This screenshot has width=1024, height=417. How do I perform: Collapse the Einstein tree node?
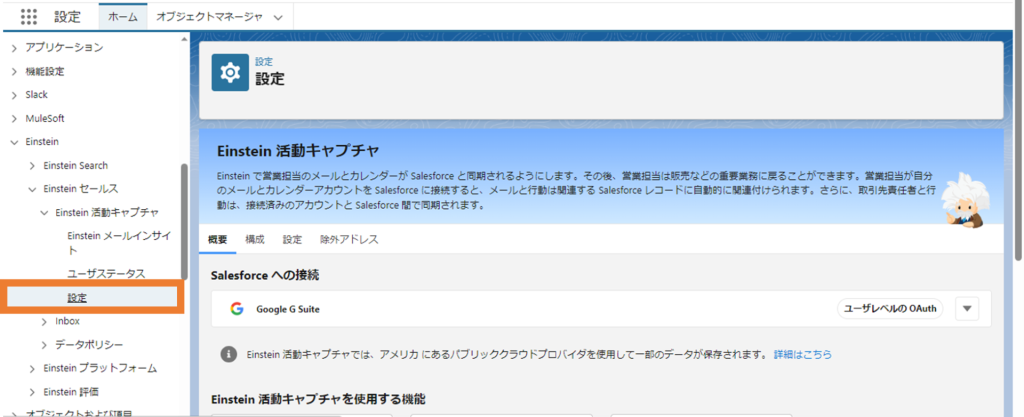click(14, 142)
